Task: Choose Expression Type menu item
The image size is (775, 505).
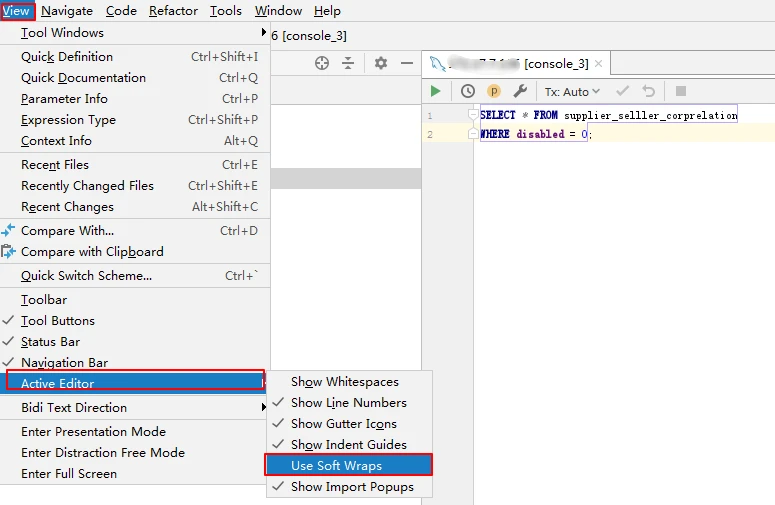Action: coord(135,120)
